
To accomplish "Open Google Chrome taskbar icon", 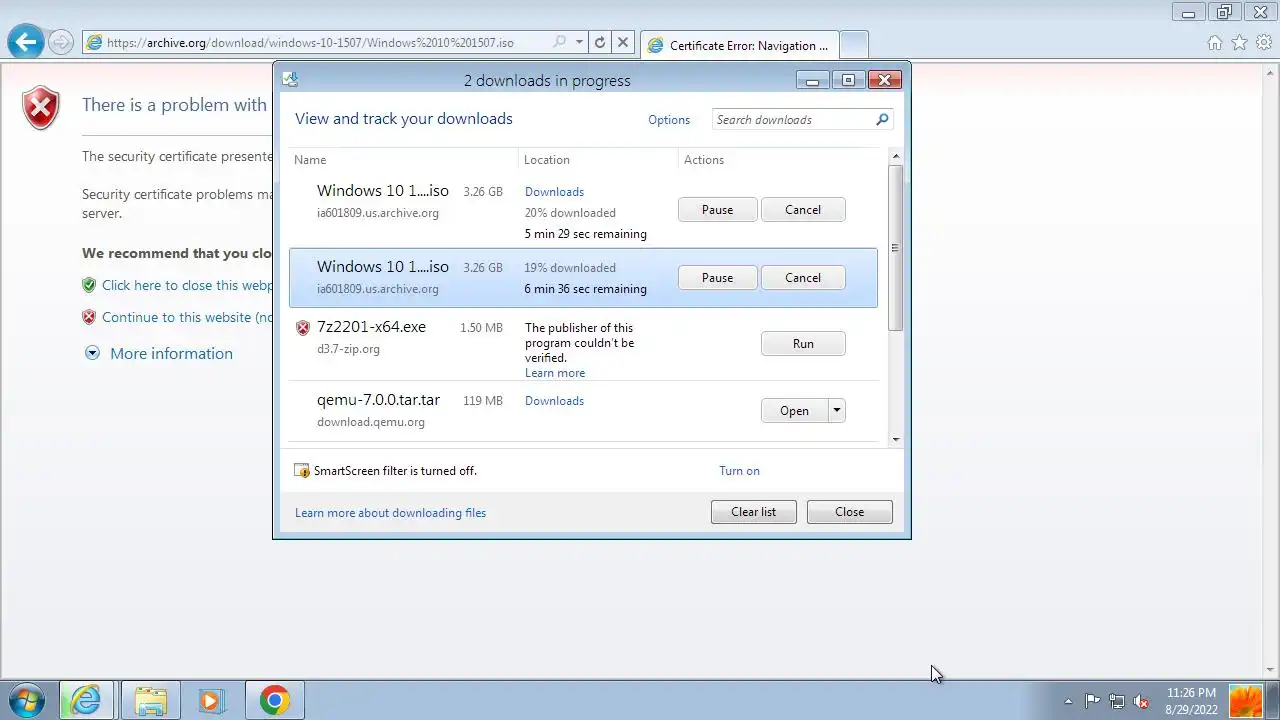I will [x=275, y=700].
